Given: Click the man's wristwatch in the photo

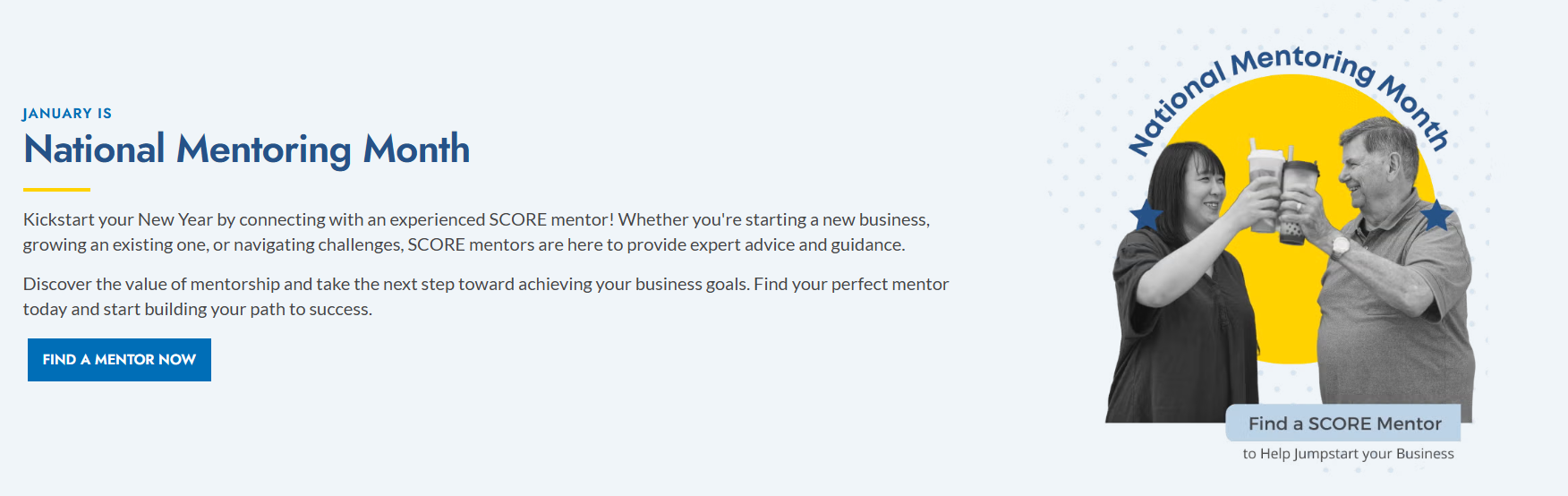Looking at the screenshot, I should coord(1340,245).
